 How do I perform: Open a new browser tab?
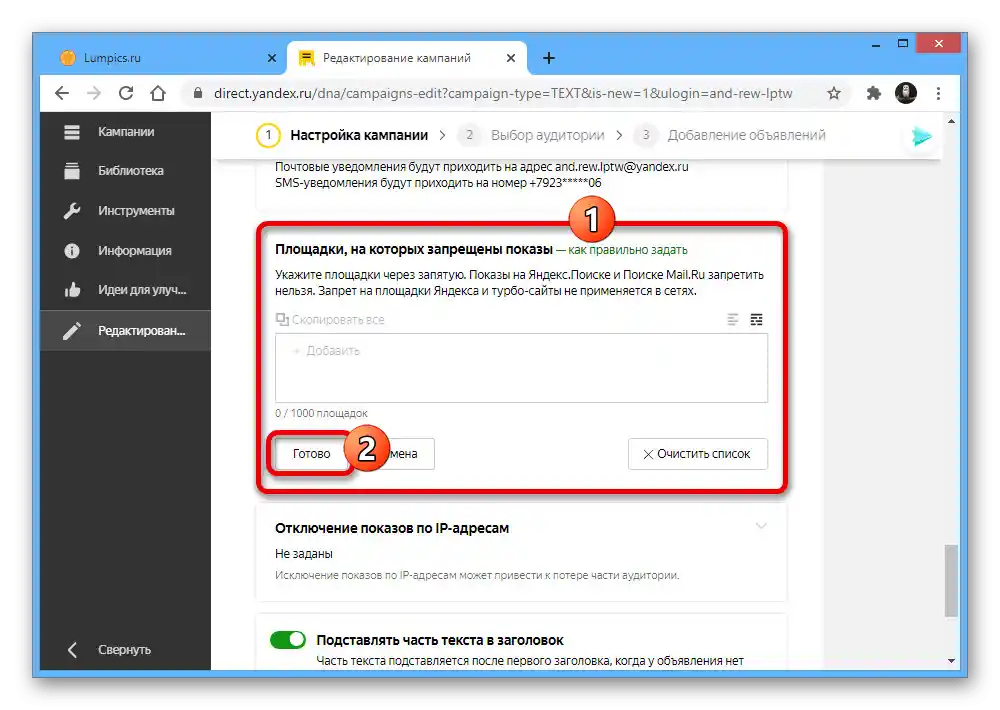point(548,58)
